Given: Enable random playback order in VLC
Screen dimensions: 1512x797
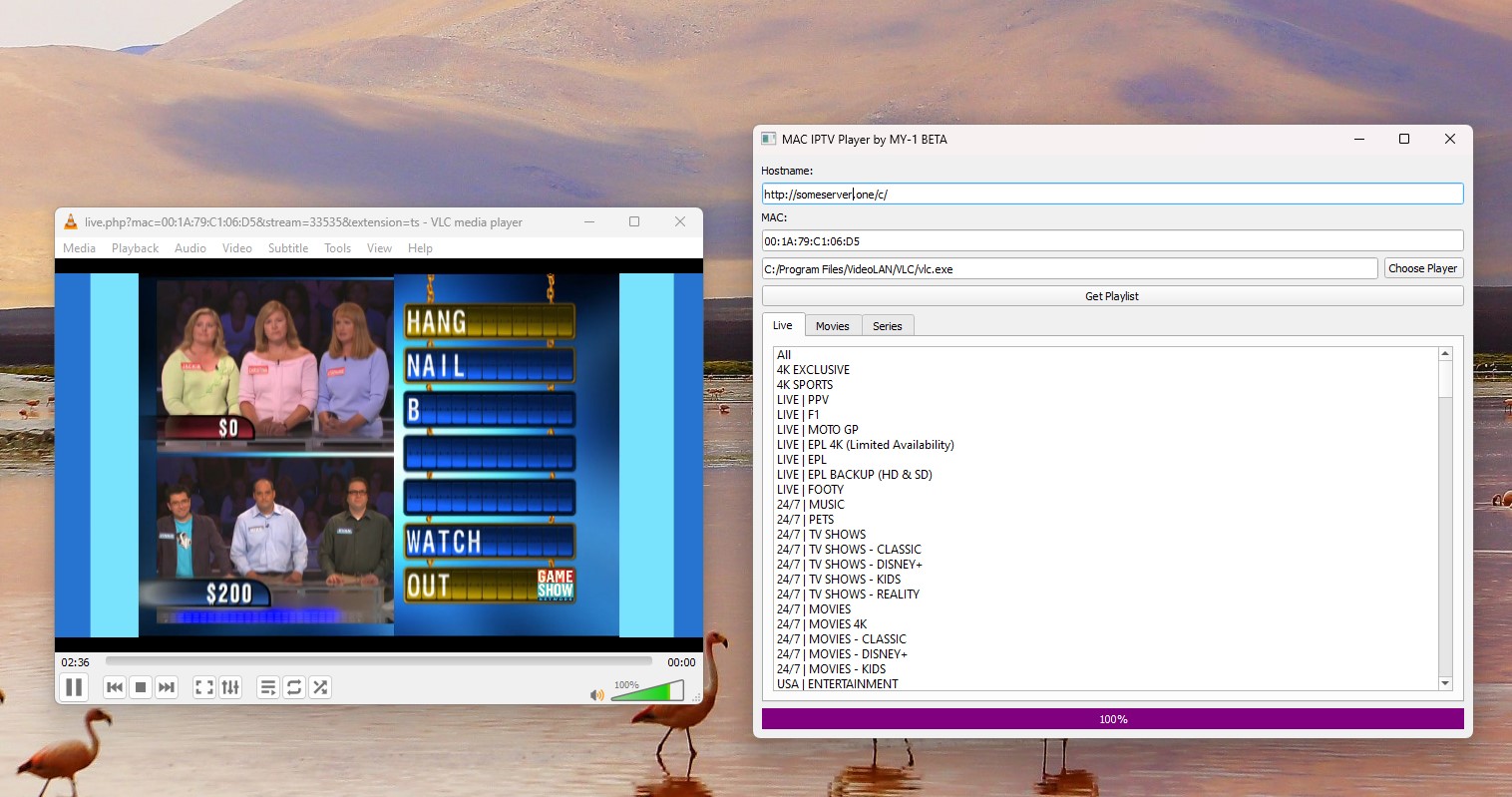Looking at the screenshot, I should pyautogui.click(x=320, y=686).
